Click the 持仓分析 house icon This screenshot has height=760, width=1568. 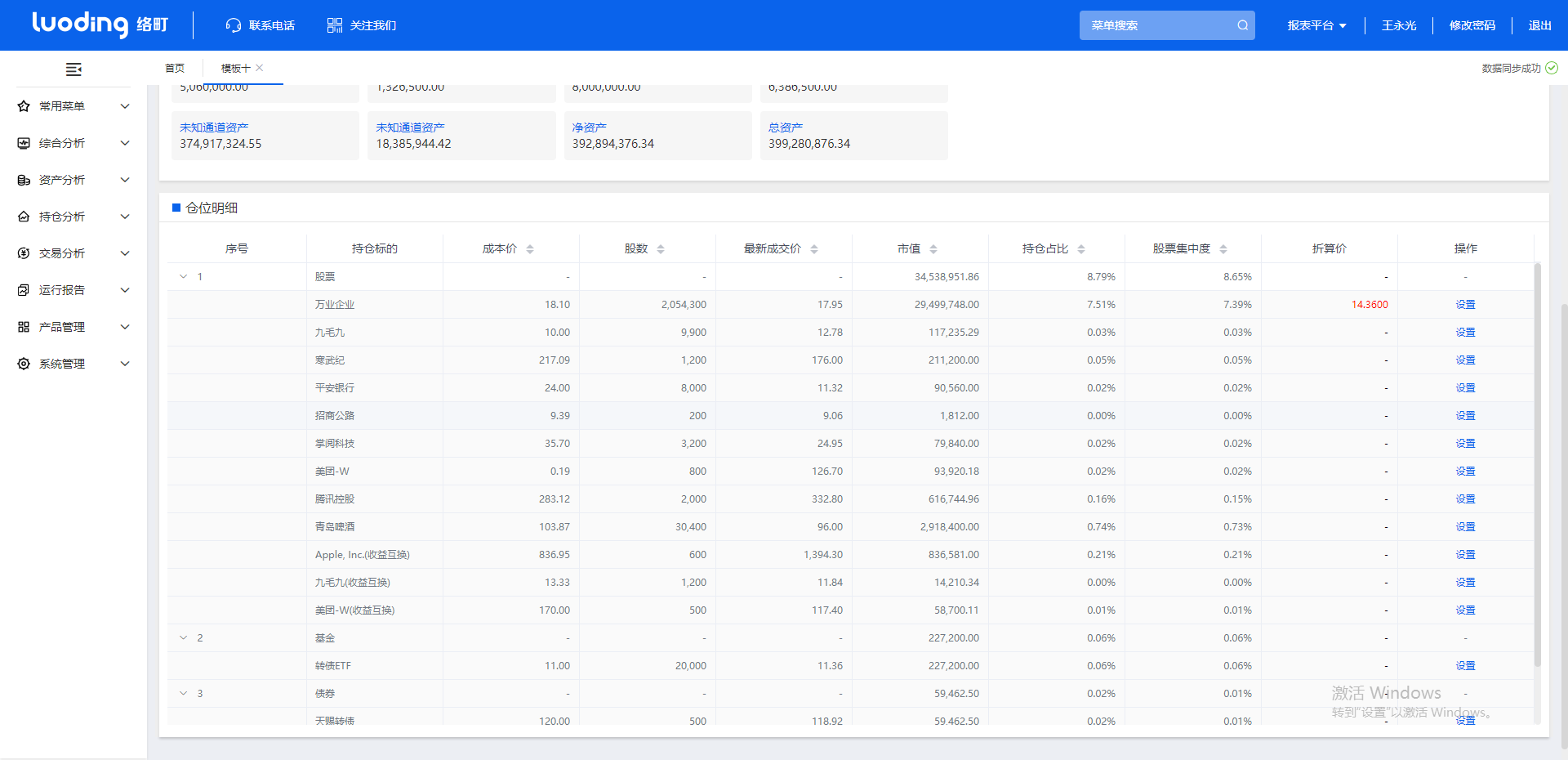click(24, 217)
